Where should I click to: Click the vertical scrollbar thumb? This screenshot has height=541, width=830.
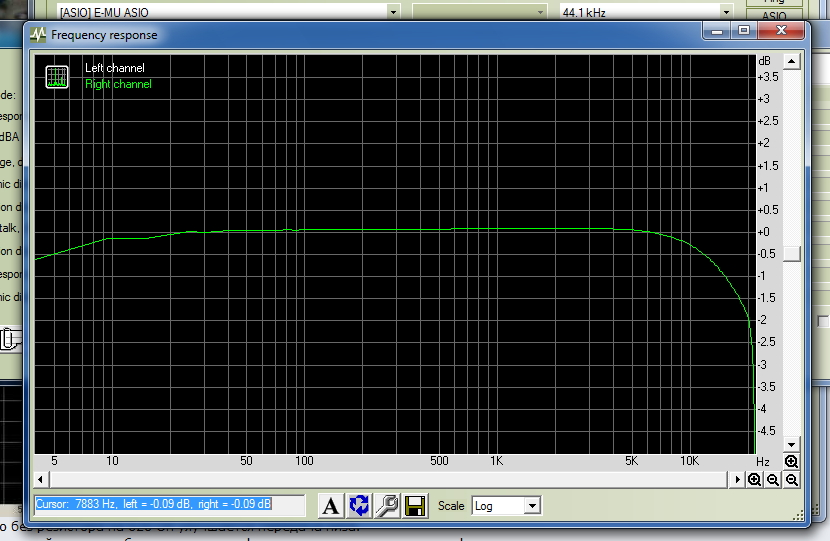click(x=791, y=254)
